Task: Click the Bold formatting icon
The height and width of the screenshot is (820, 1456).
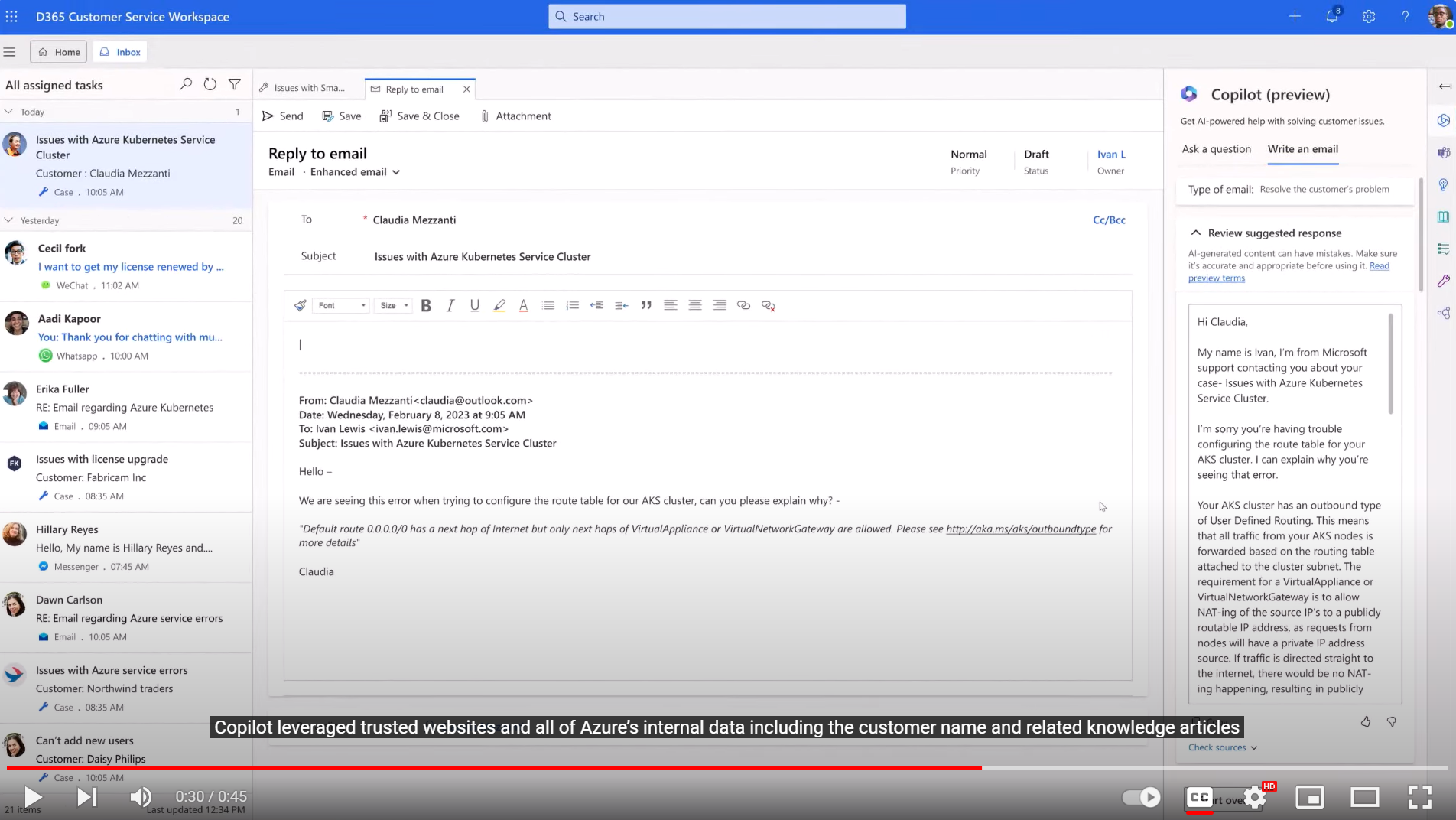Action: [x=426, y=305]
